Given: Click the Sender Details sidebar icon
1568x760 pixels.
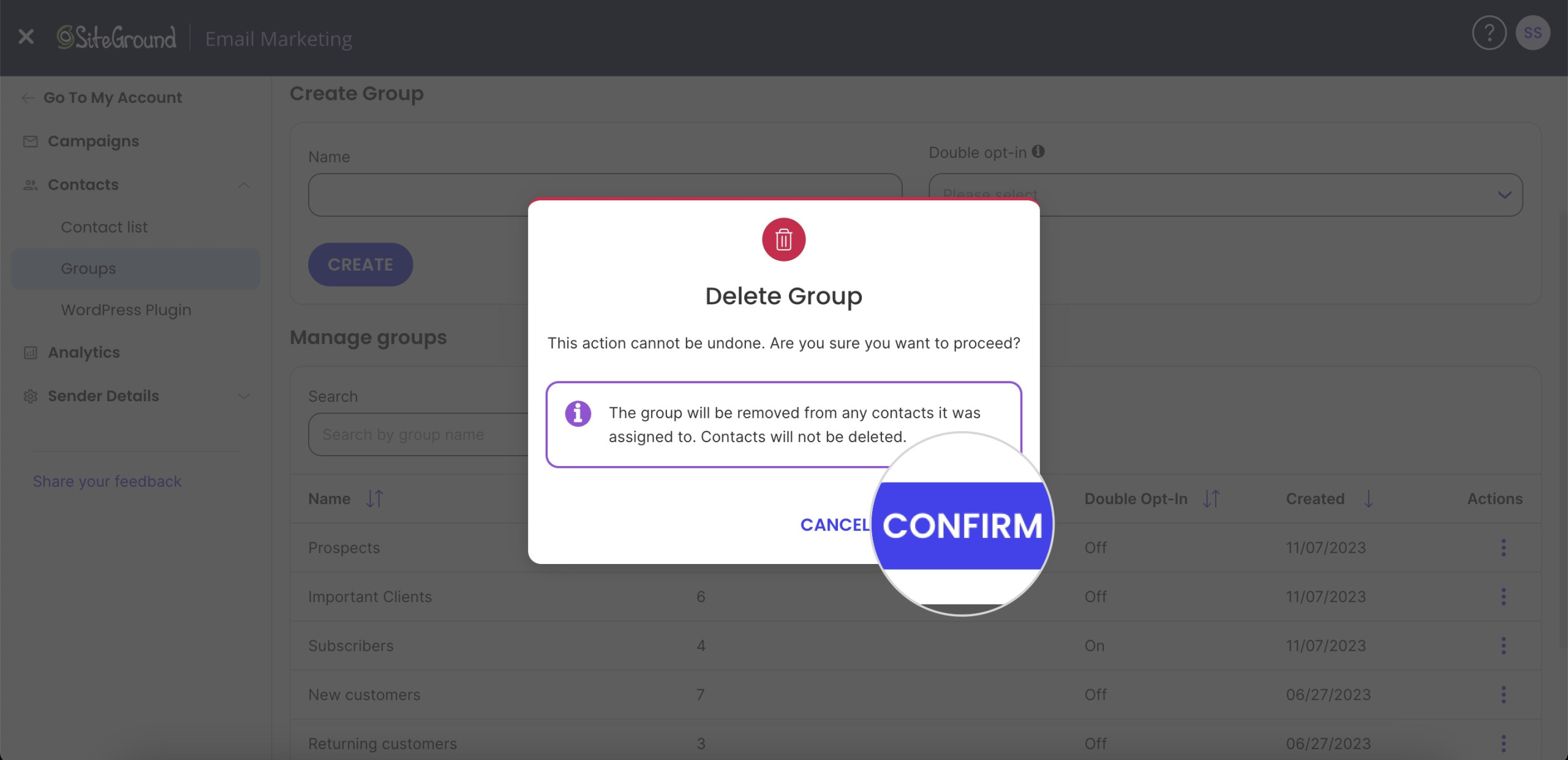Looking at the screenshot, I should coord(30,395).
